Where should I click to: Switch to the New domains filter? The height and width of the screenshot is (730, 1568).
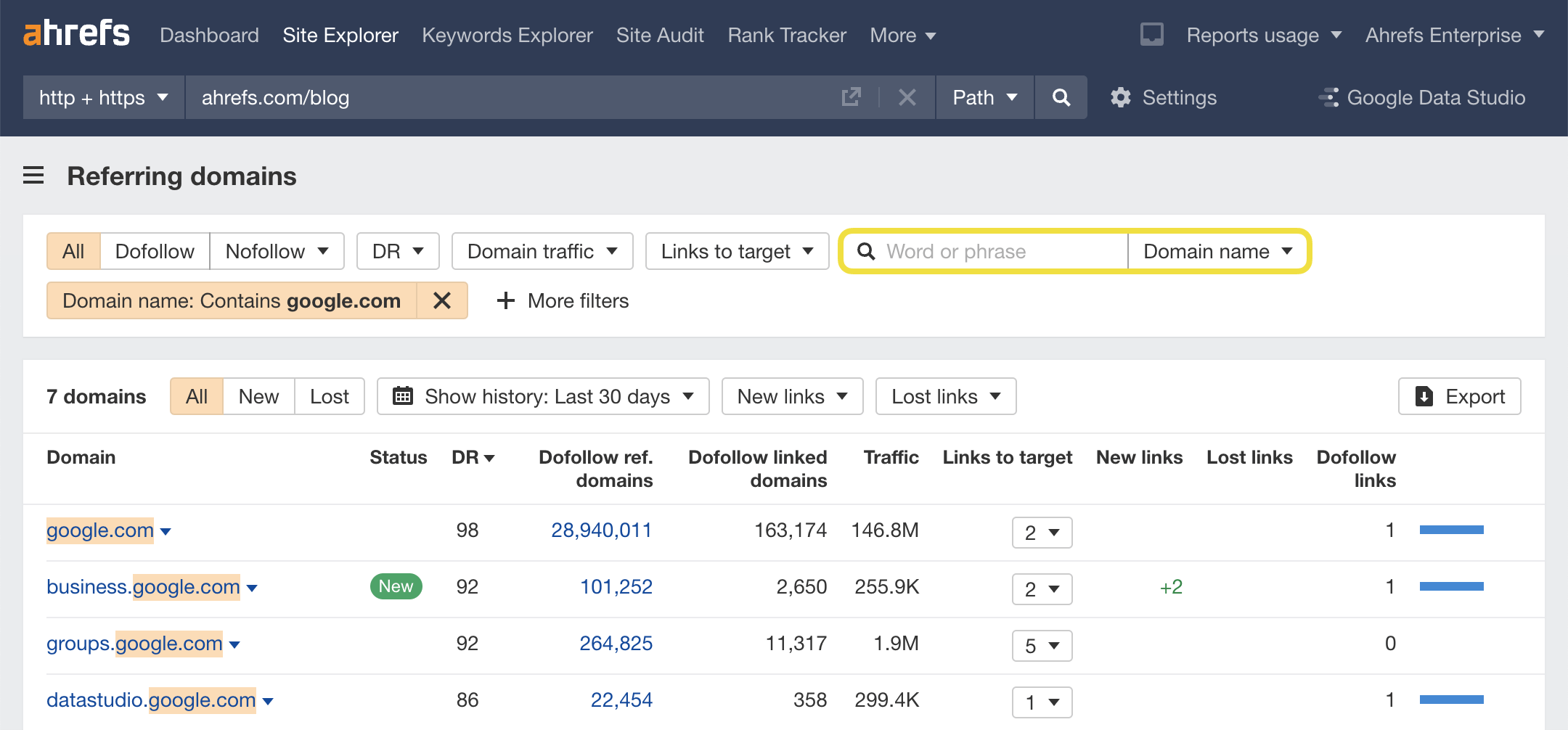(258, 396)
